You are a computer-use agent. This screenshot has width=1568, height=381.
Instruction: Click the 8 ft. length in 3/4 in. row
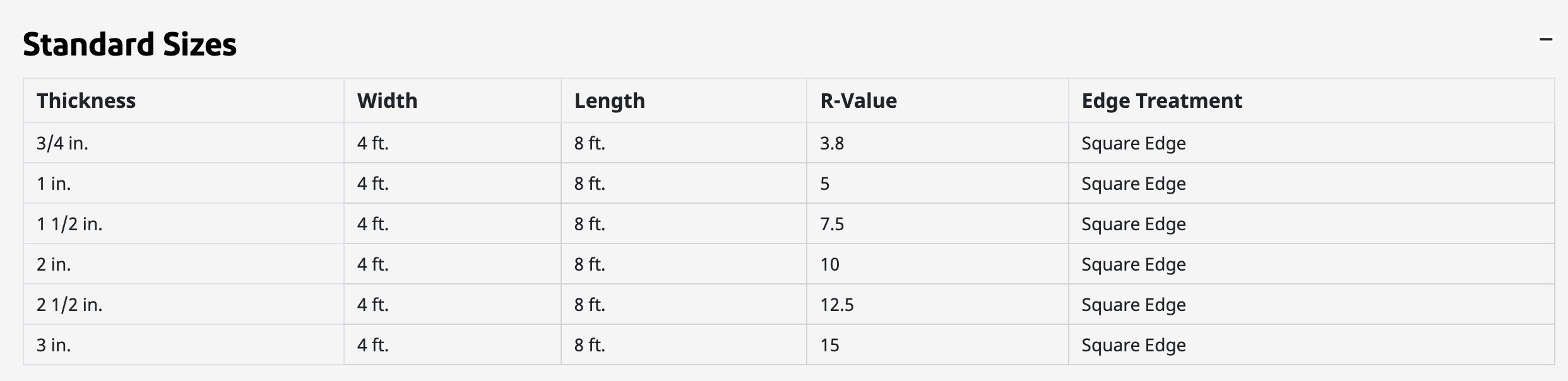[x=590, y=143]
